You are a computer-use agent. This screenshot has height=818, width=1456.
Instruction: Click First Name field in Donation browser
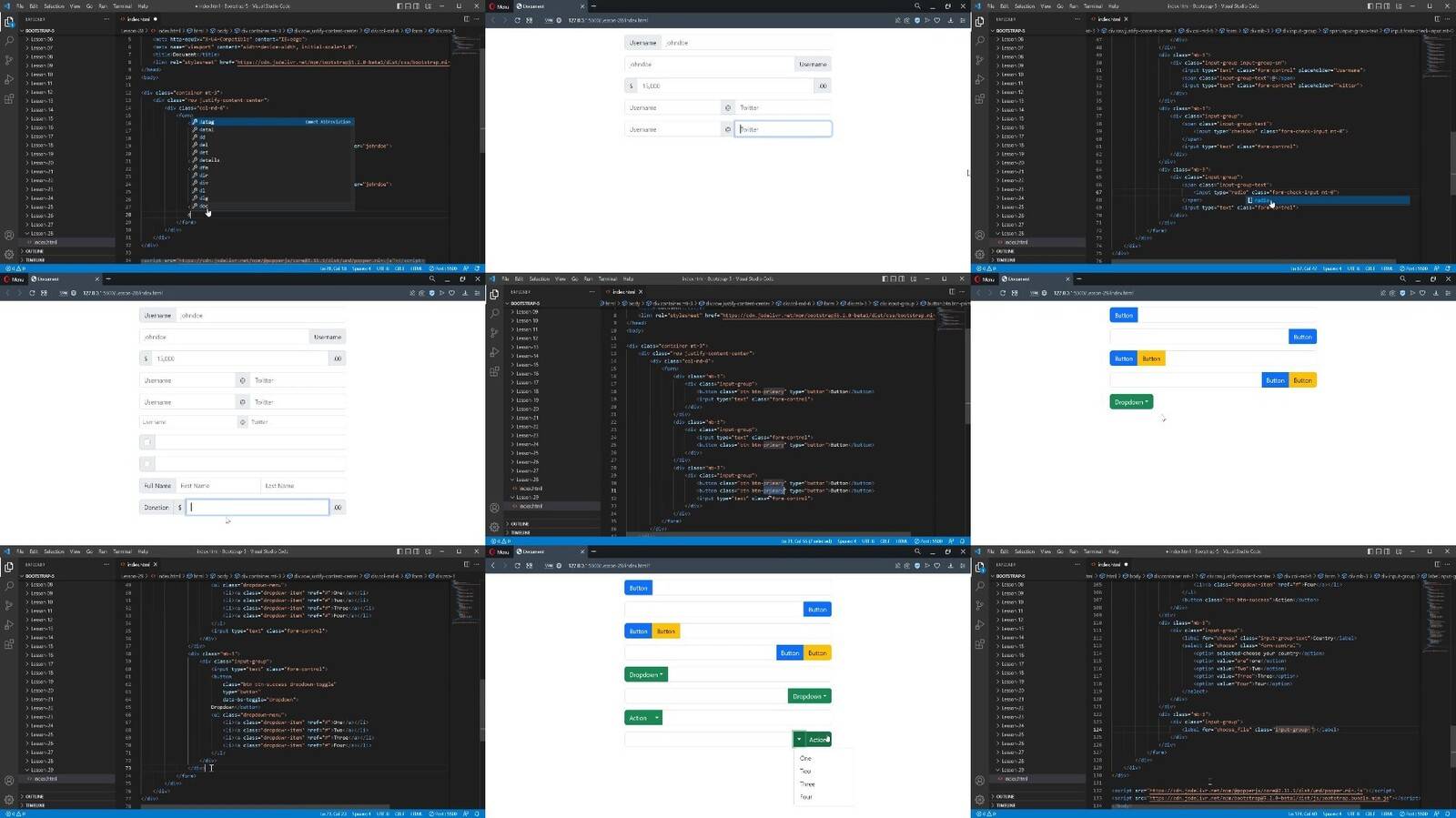click(218, 486)
